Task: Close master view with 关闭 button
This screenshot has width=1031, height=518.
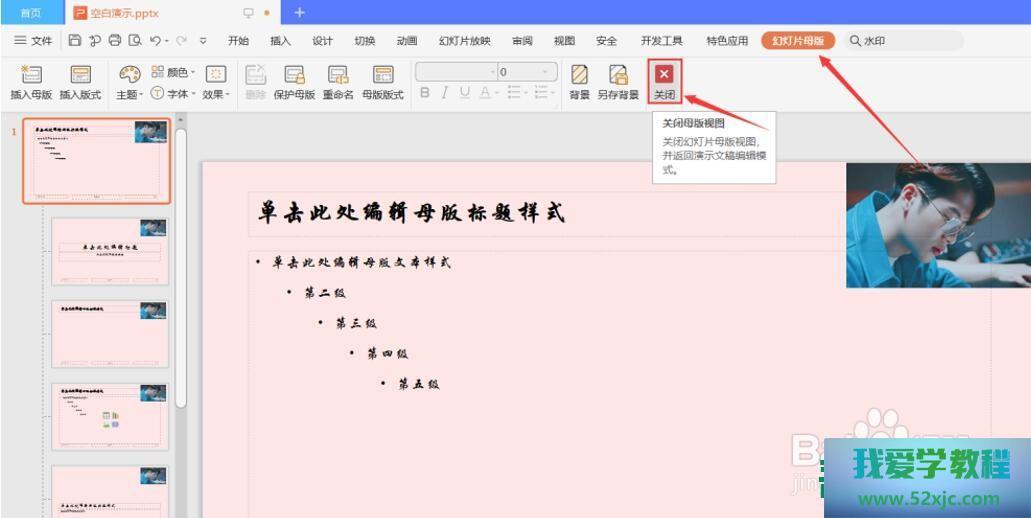Action: point(664,81)
